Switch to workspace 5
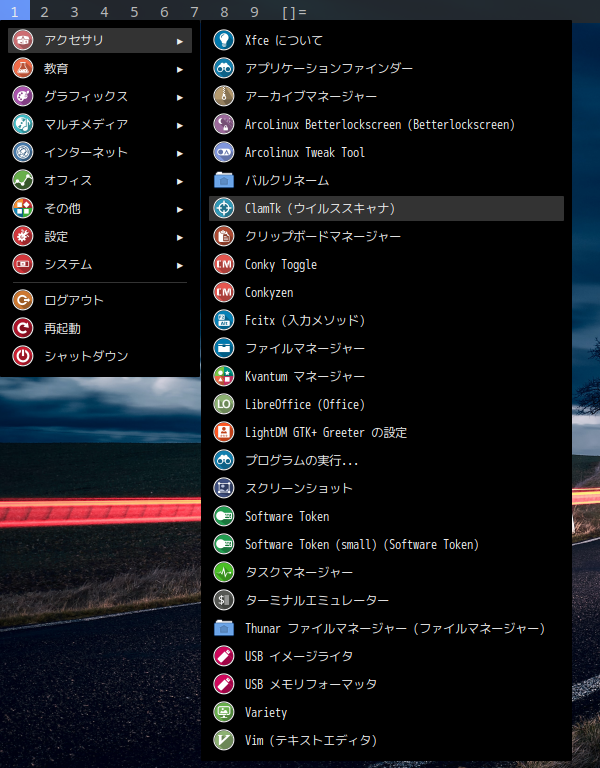600x768 pixels. pos(134,11)
